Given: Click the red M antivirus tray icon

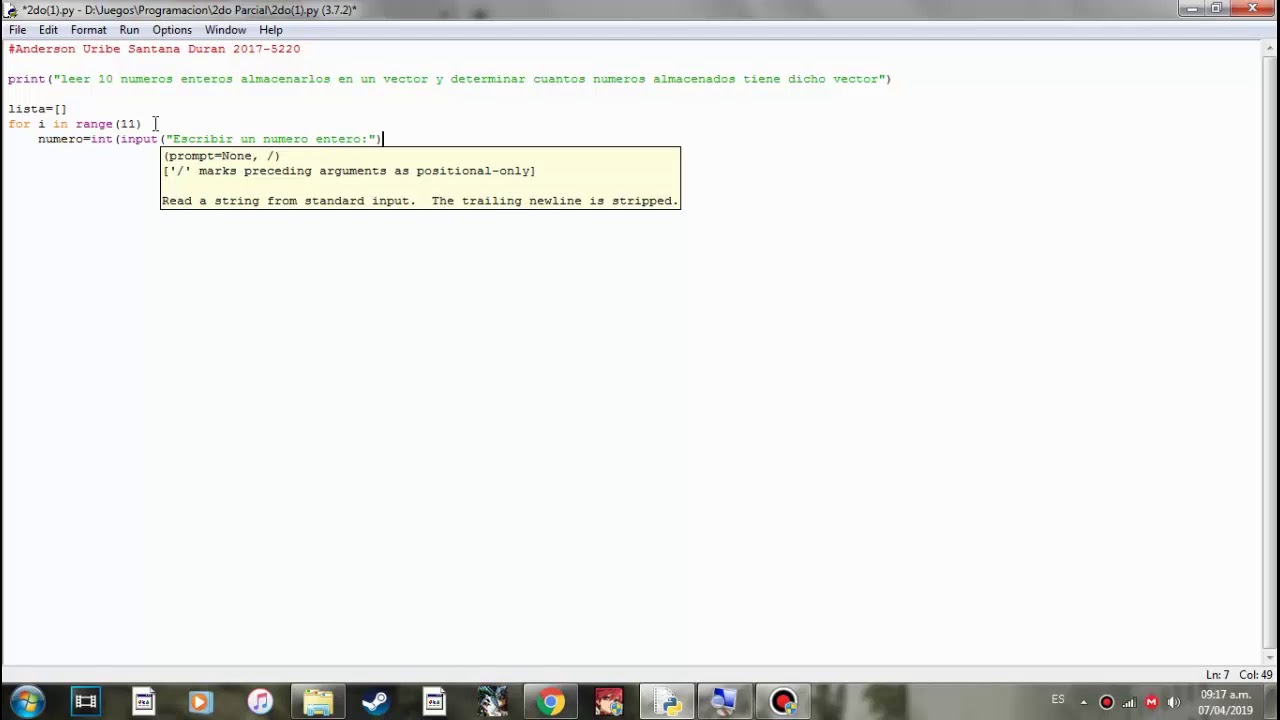Looking at the screenshot, I should pos(1151,702).
